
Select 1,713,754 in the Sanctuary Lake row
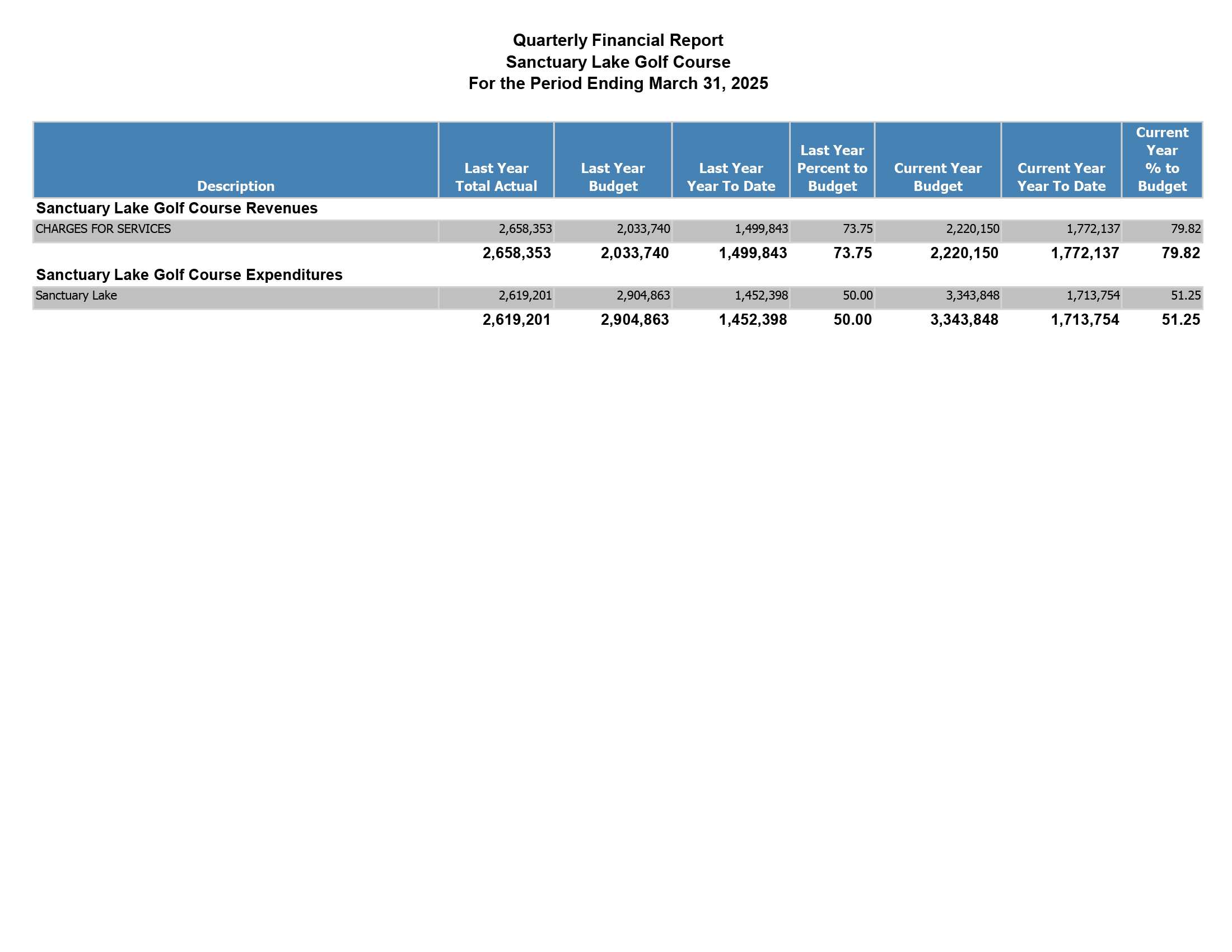1093,296
